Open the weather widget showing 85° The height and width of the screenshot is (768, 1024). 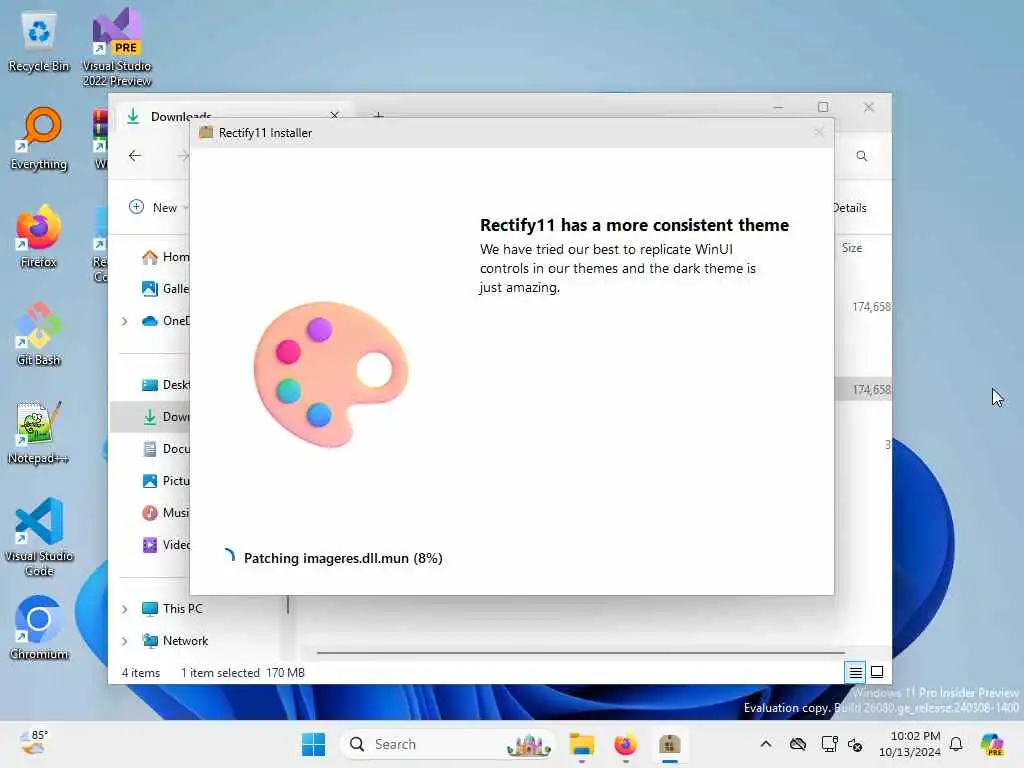click(x=33, y=743)
